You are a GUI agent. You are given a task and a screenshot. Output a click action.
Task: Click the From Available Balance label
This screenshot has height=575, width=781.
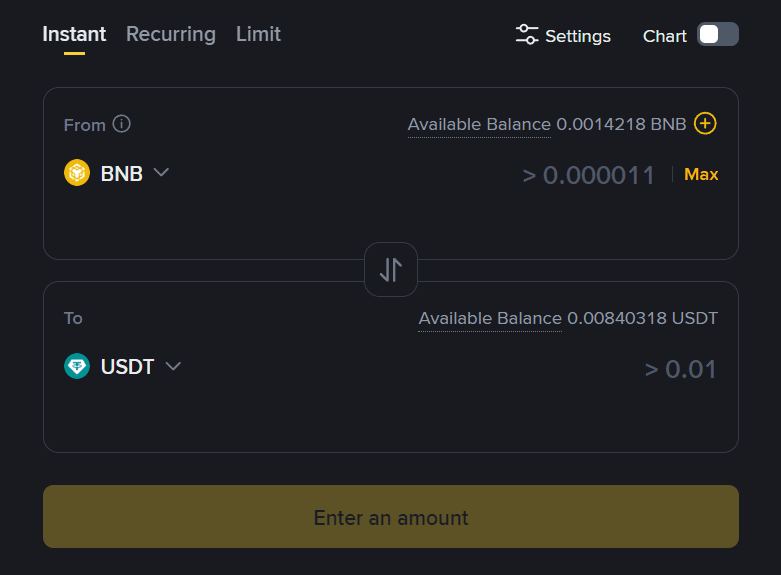479,124
